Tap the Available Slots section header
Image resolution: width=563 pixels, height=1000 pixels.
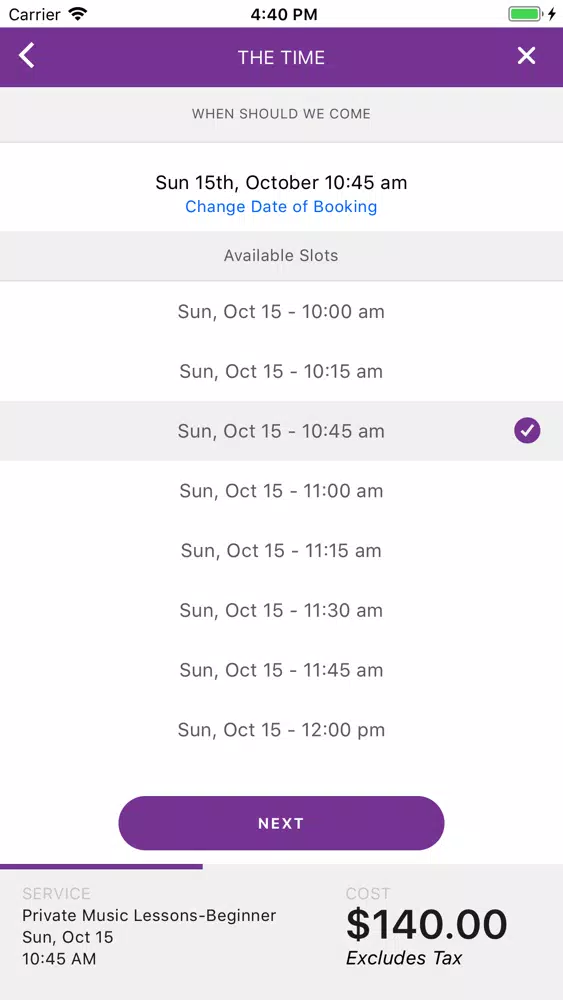tap(281, 256)
